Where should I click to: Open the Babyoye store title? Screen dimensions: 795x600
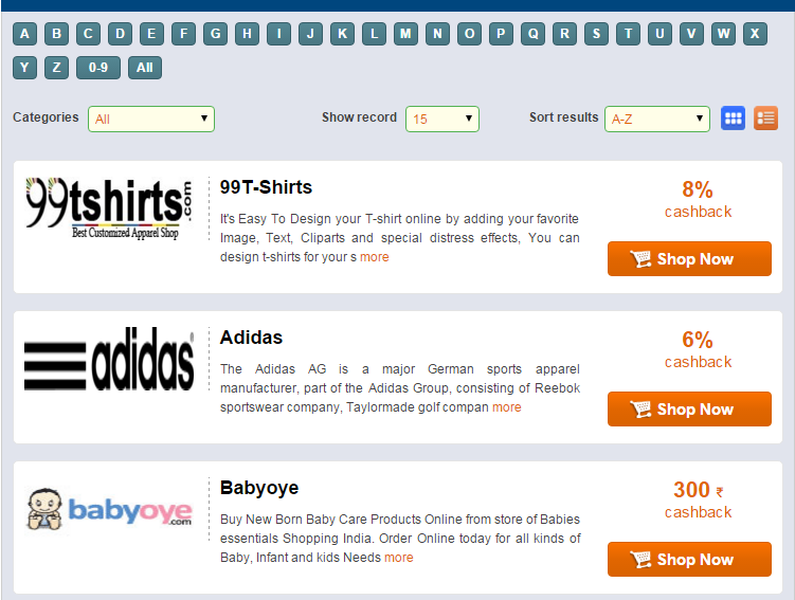coord(259,487)
